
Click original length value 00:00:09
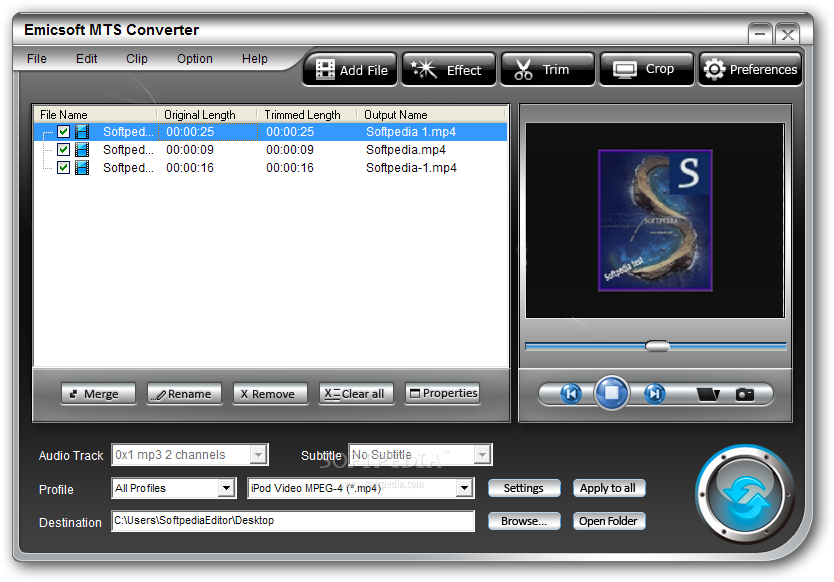point(190,149)
